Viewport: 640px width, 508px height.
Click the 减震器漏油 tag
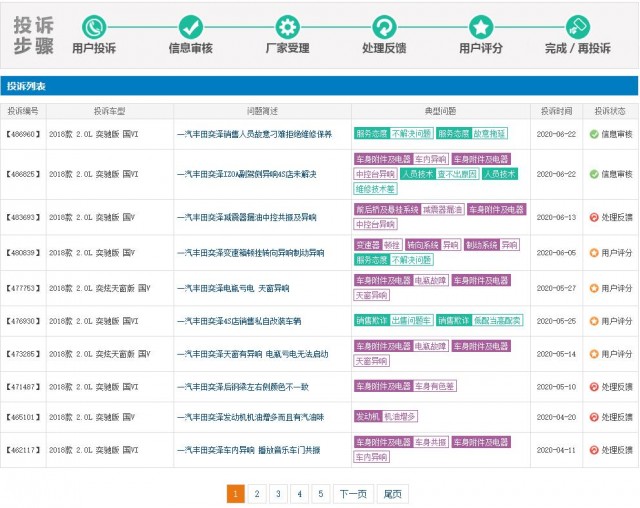click(442, 210)
